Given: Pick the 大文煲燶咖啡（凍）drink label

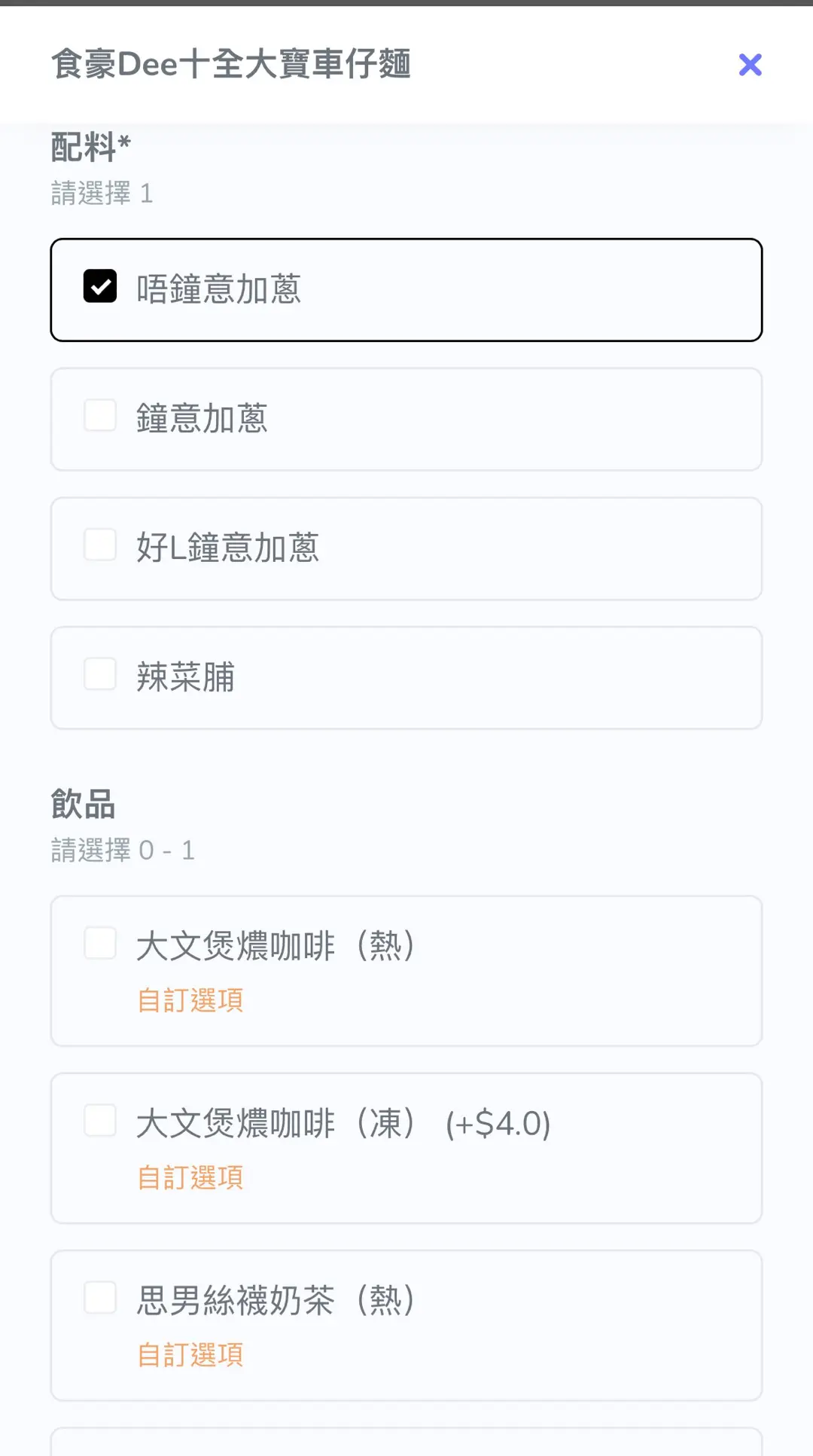Looking at the screenshot, I should tap(276, 1124).
